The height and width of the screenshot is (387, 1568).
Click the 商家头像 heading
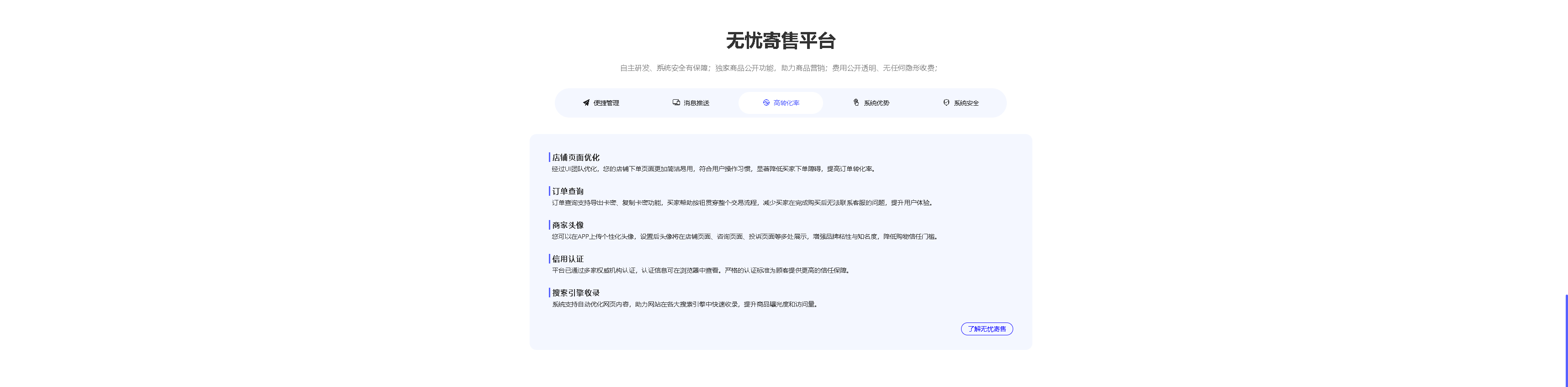click(567, 226)
